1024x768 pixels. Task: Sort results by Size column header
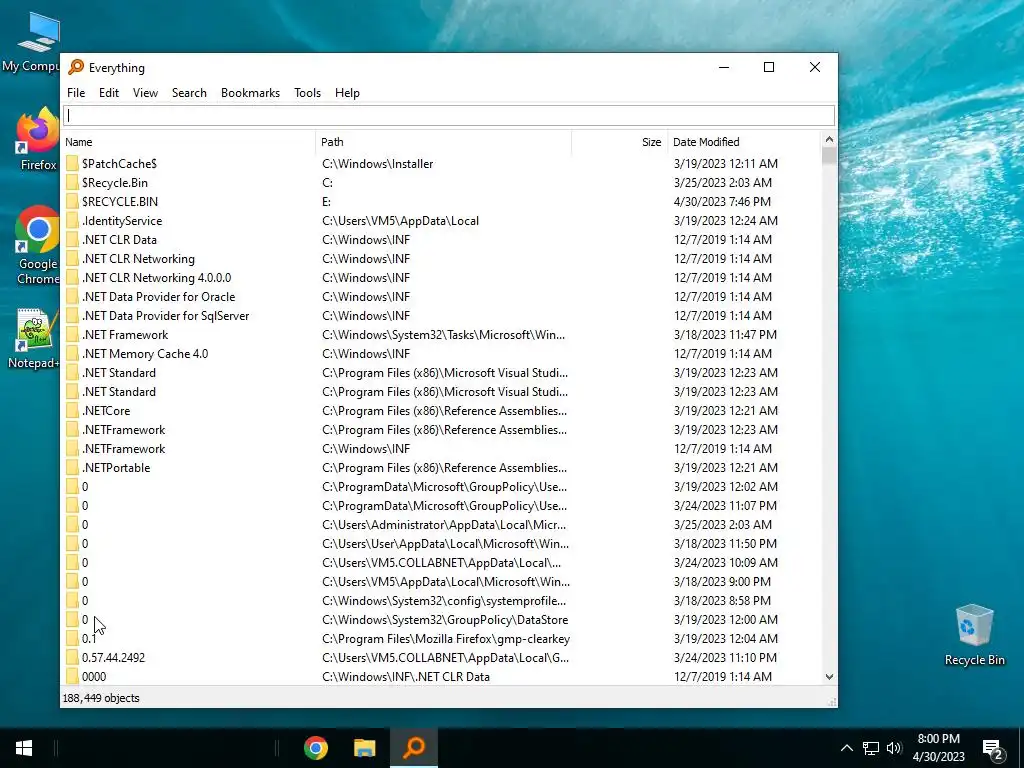(x=619, y=142)
